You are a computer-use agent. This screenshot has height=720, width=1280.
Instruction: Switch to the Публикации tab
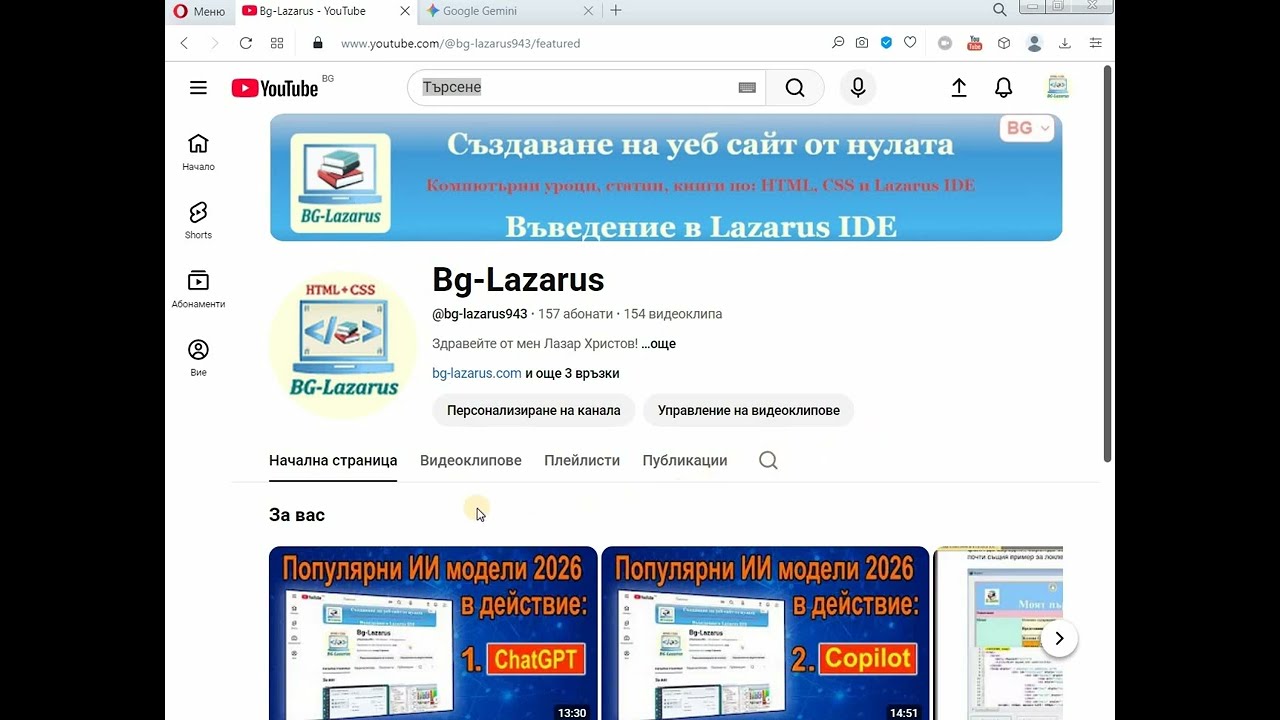(x=685, y=461)
